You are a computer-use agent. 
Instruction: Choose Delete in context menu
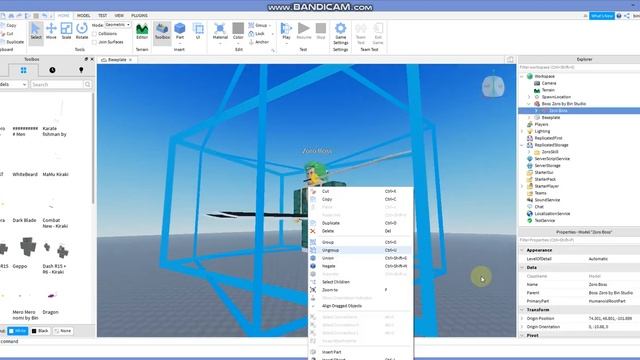pyautogui.click(x=361, y=231)
